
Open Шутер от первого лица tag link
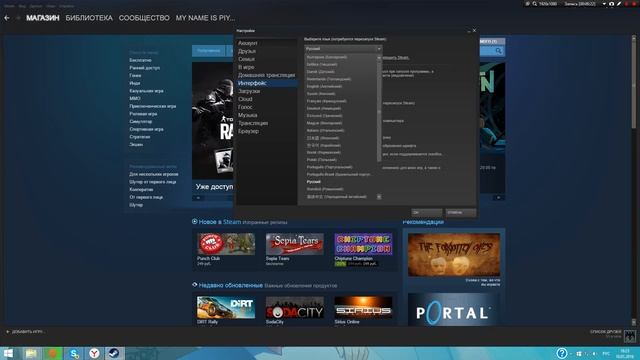tap(153, 182)
